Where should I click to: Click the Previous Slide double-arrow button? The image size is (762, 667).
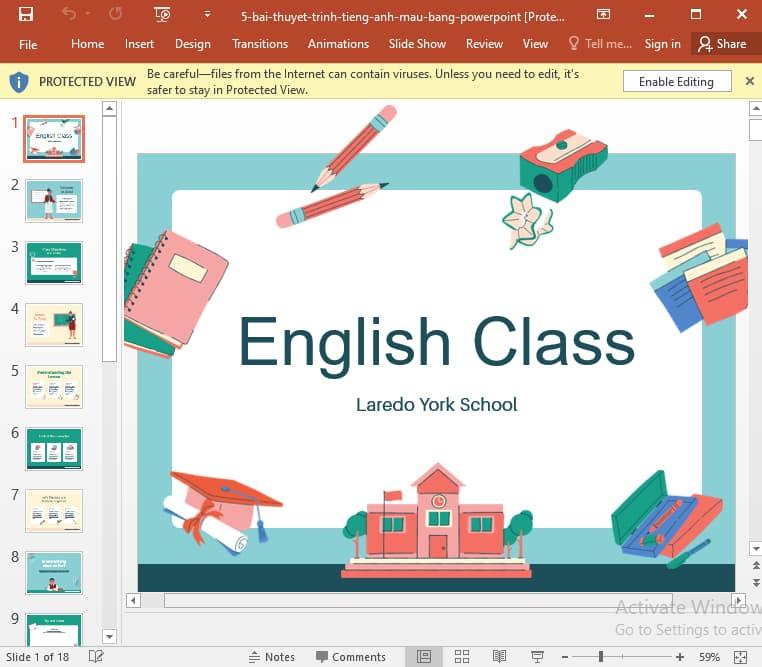tap(756, 565)
